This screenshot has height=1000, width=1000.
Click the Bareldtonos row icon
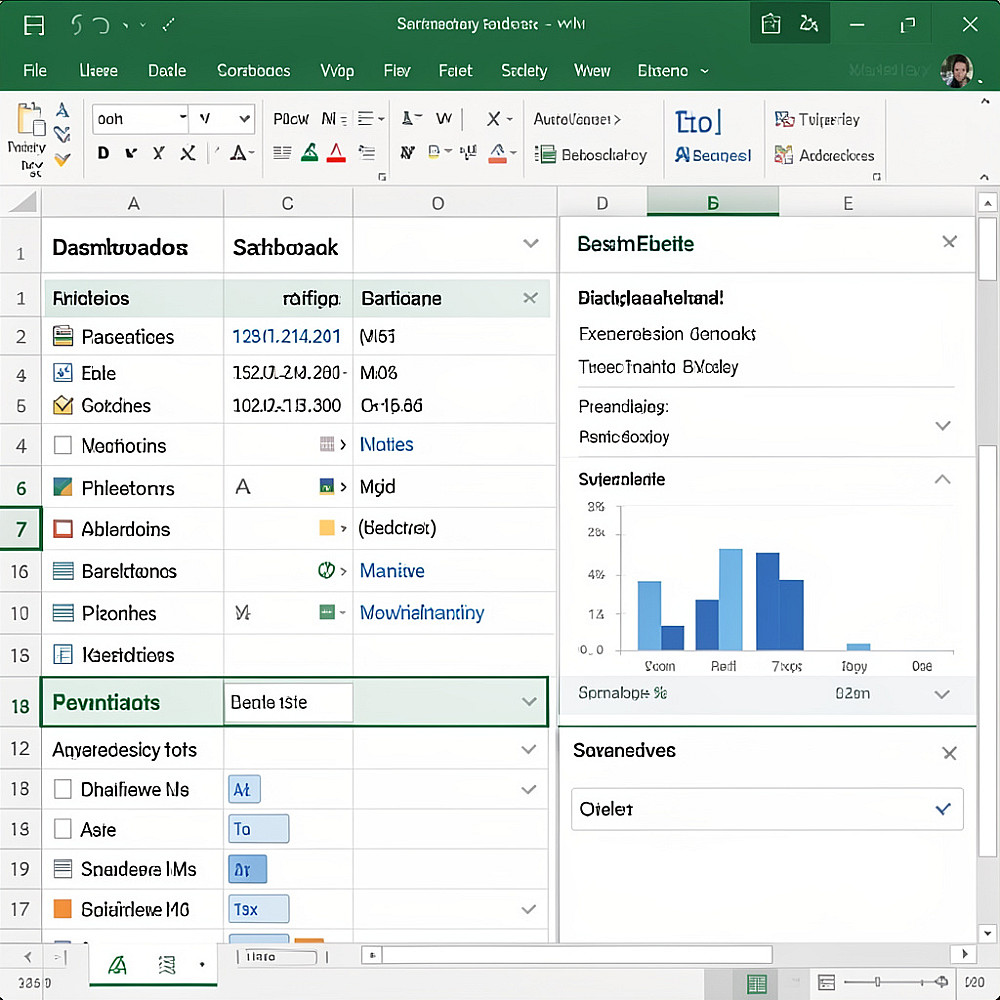(62, 571)
